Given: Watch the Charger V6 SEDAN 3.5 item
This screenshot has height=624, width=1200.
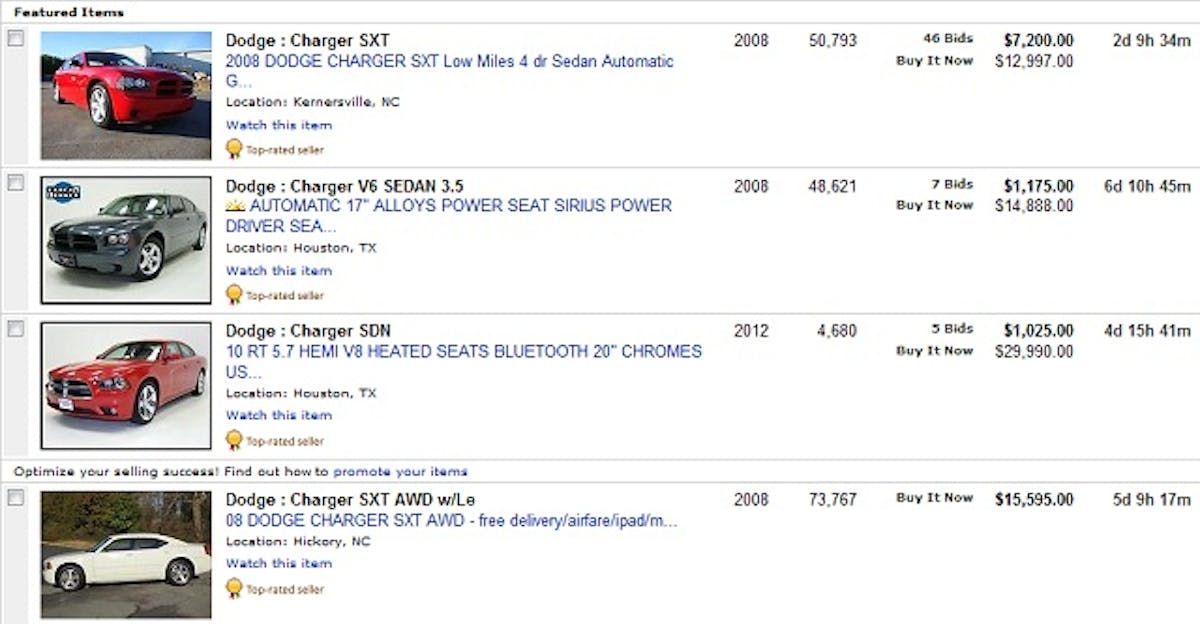Looking at the screenshot, I should [278, 270].
